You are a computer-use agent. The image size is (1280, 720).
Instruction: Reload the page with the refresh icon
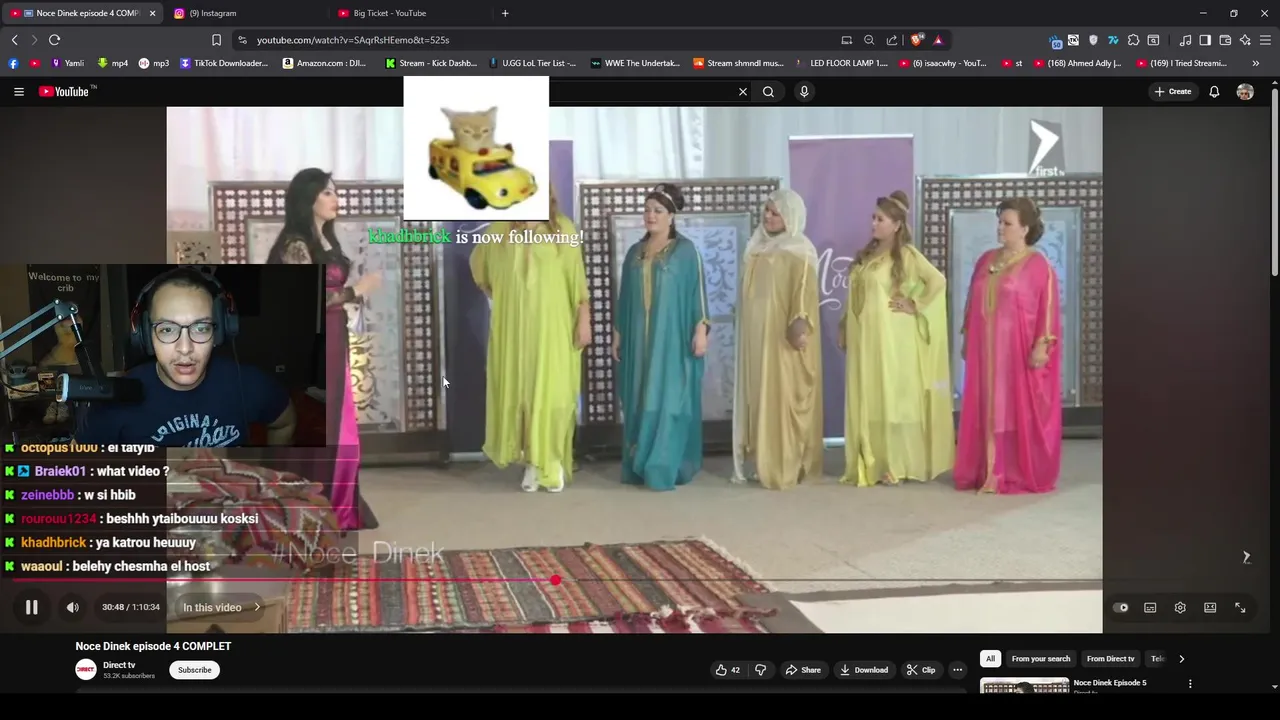pos(54,40)
